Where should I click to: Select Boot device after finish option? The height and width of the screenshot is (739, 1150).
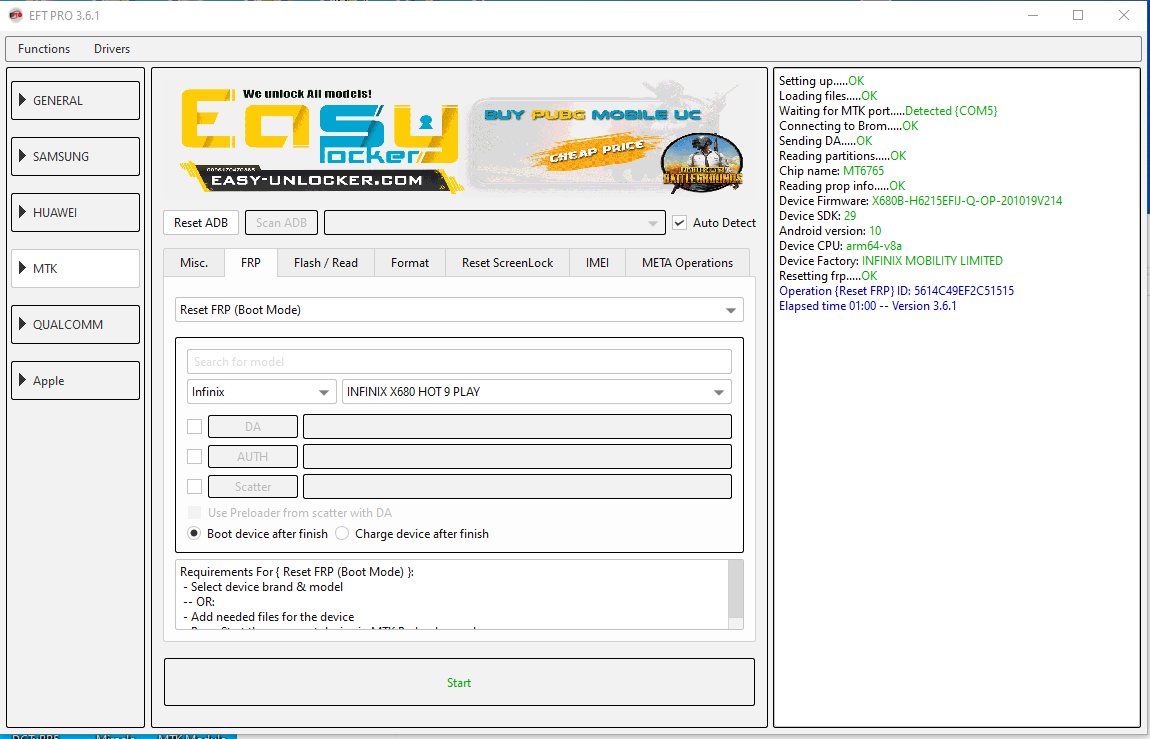coord(194,534)
